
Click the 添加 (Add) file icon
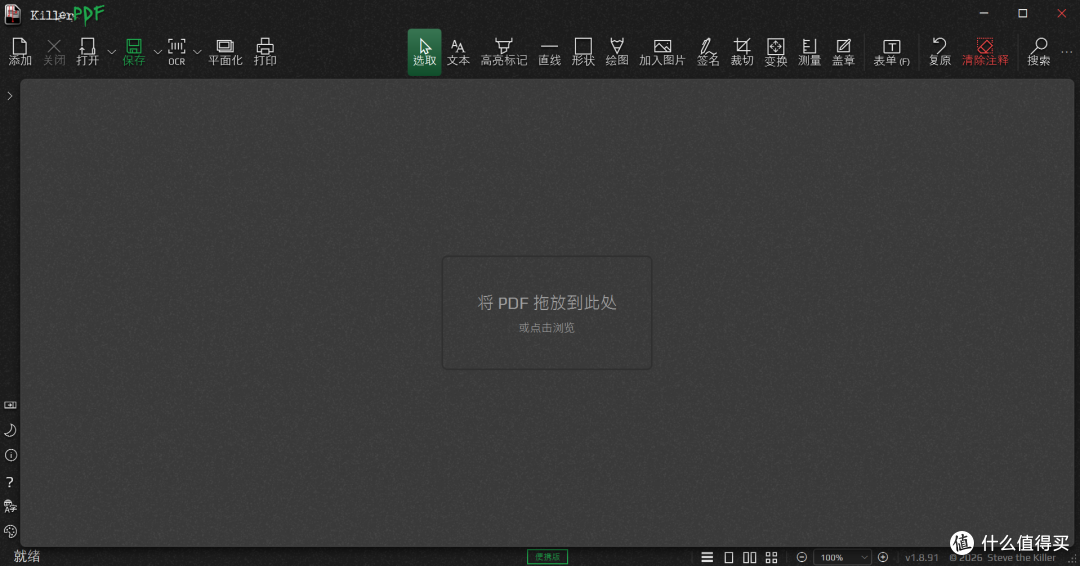click(x=20, y=52)
